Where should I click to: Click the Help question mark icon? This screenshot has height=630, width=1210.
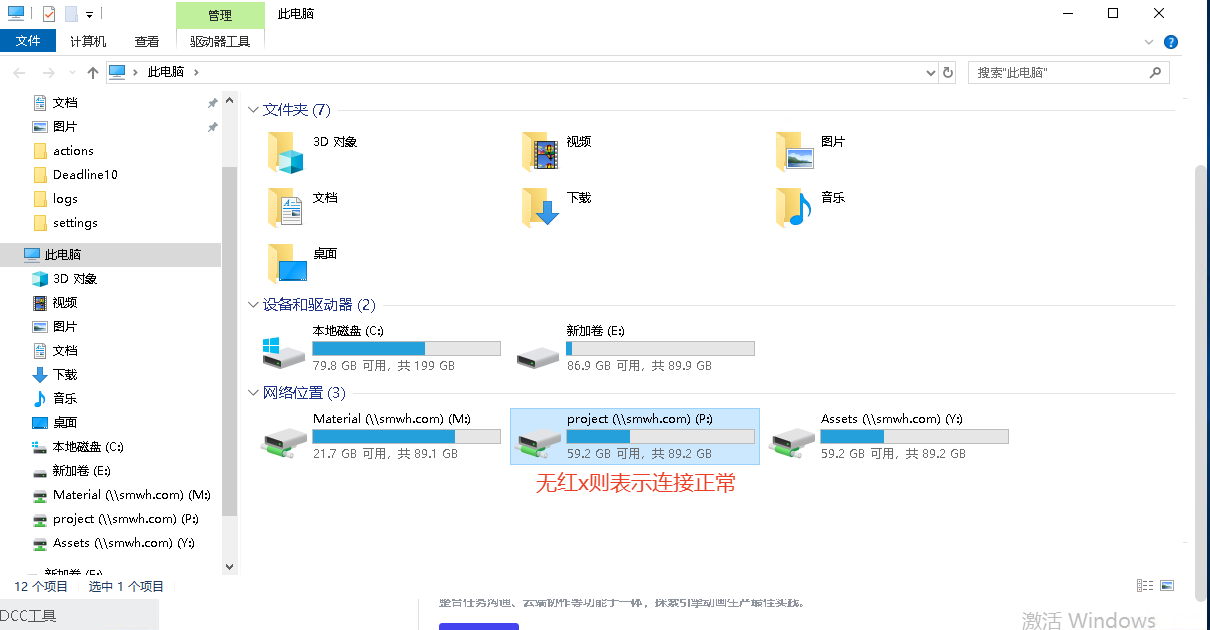pos(1171,42)
